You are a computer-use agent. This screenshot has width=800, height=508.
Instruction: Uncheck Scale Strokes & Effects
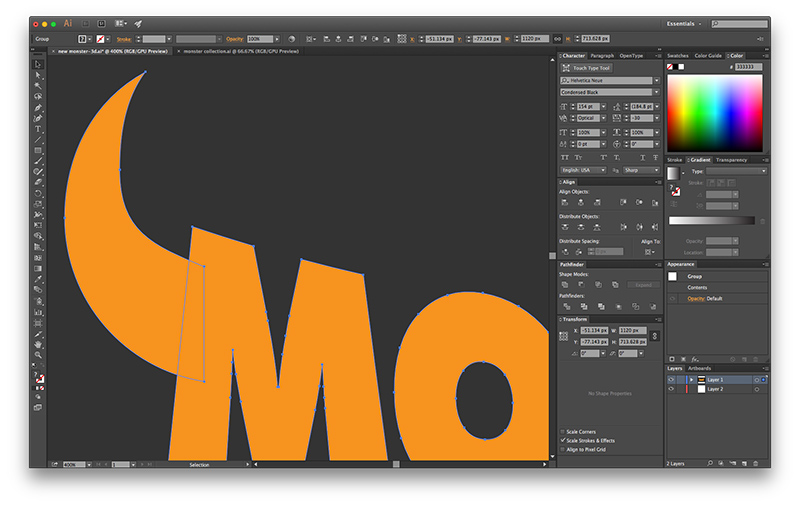click(563, 441)
